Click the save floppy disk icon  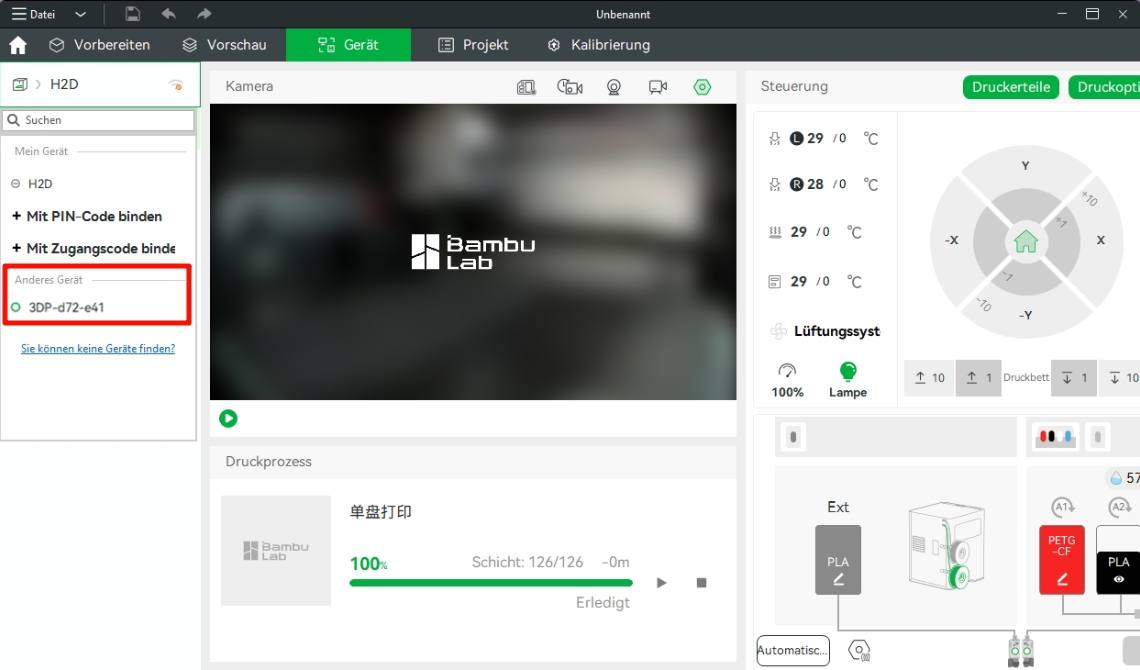click(132, 14)
